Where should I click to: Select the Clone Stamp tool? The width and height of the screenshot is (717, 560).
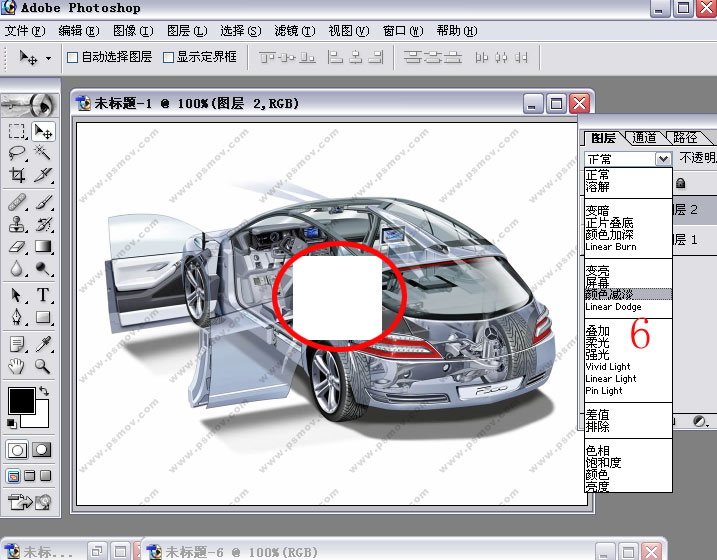17,224
